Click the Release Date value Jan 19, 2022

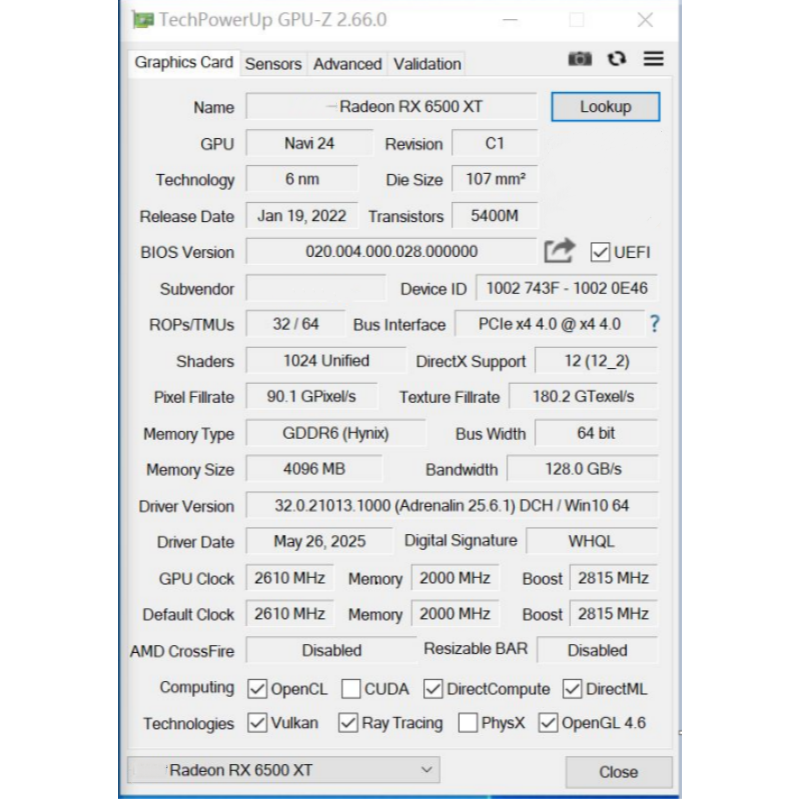pos(302,215)
